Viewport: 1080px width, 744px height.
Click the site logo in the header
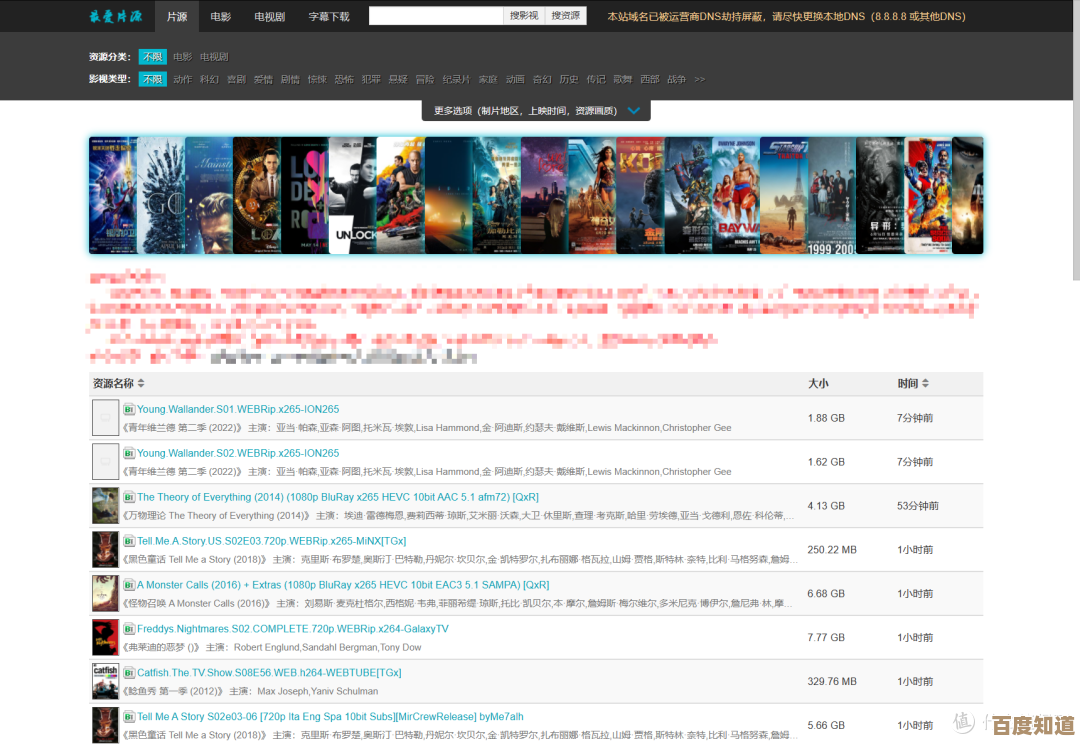click(x=116, y=16)
